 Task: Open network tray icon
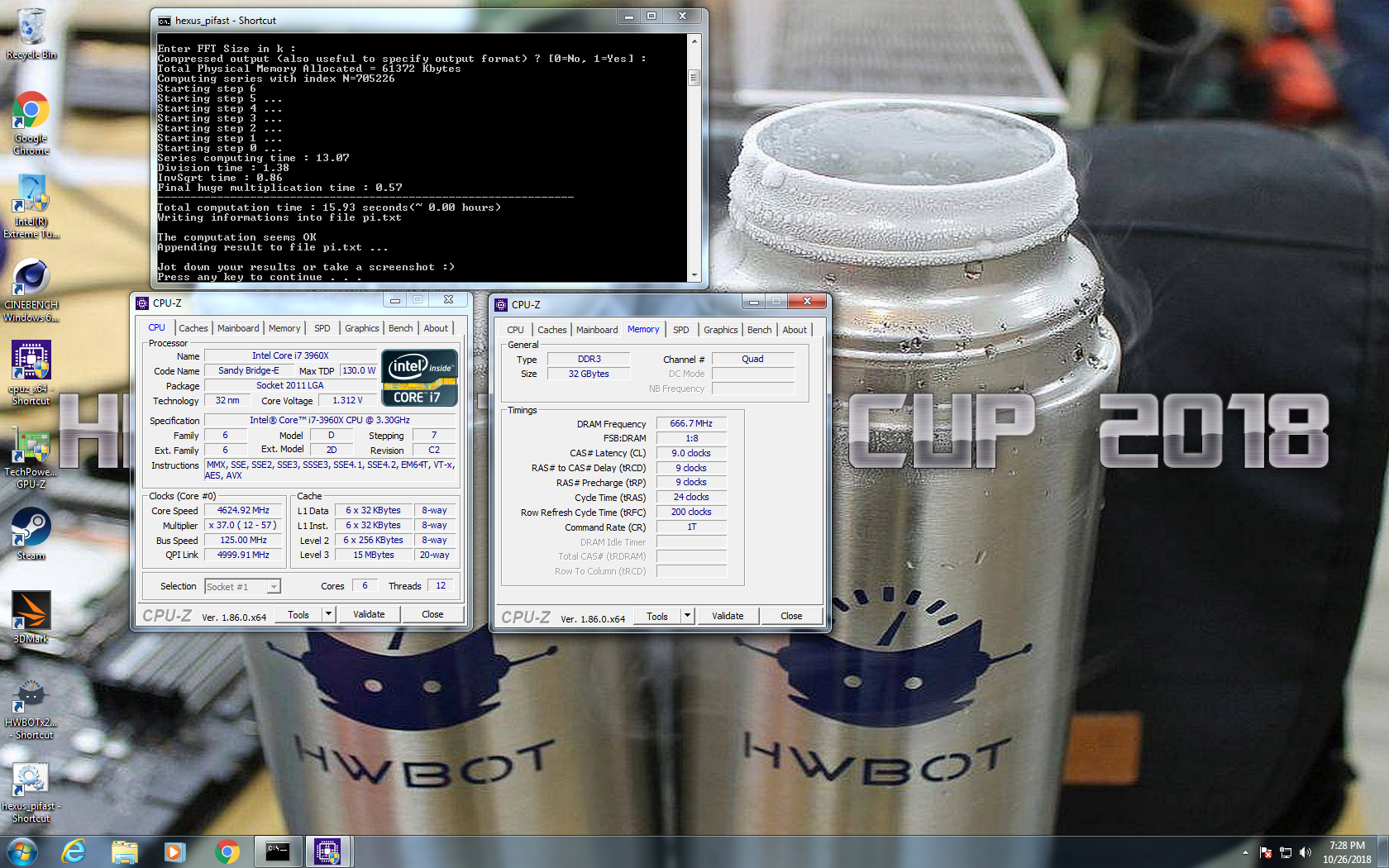[x=1286, y=852]
